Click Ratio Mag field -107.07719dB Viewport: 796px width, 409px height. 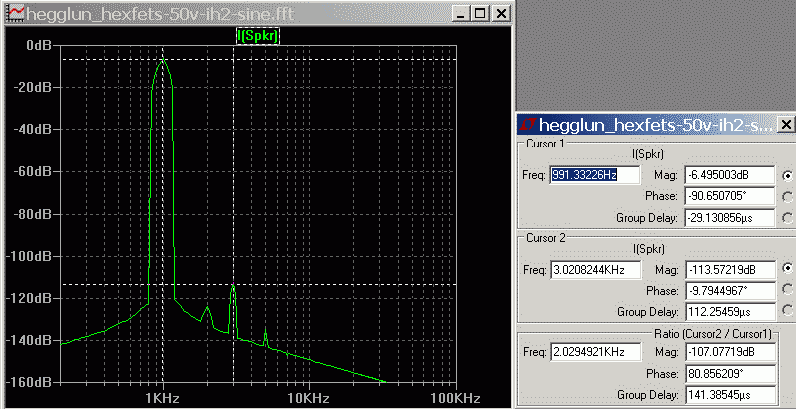pos(731,352)
